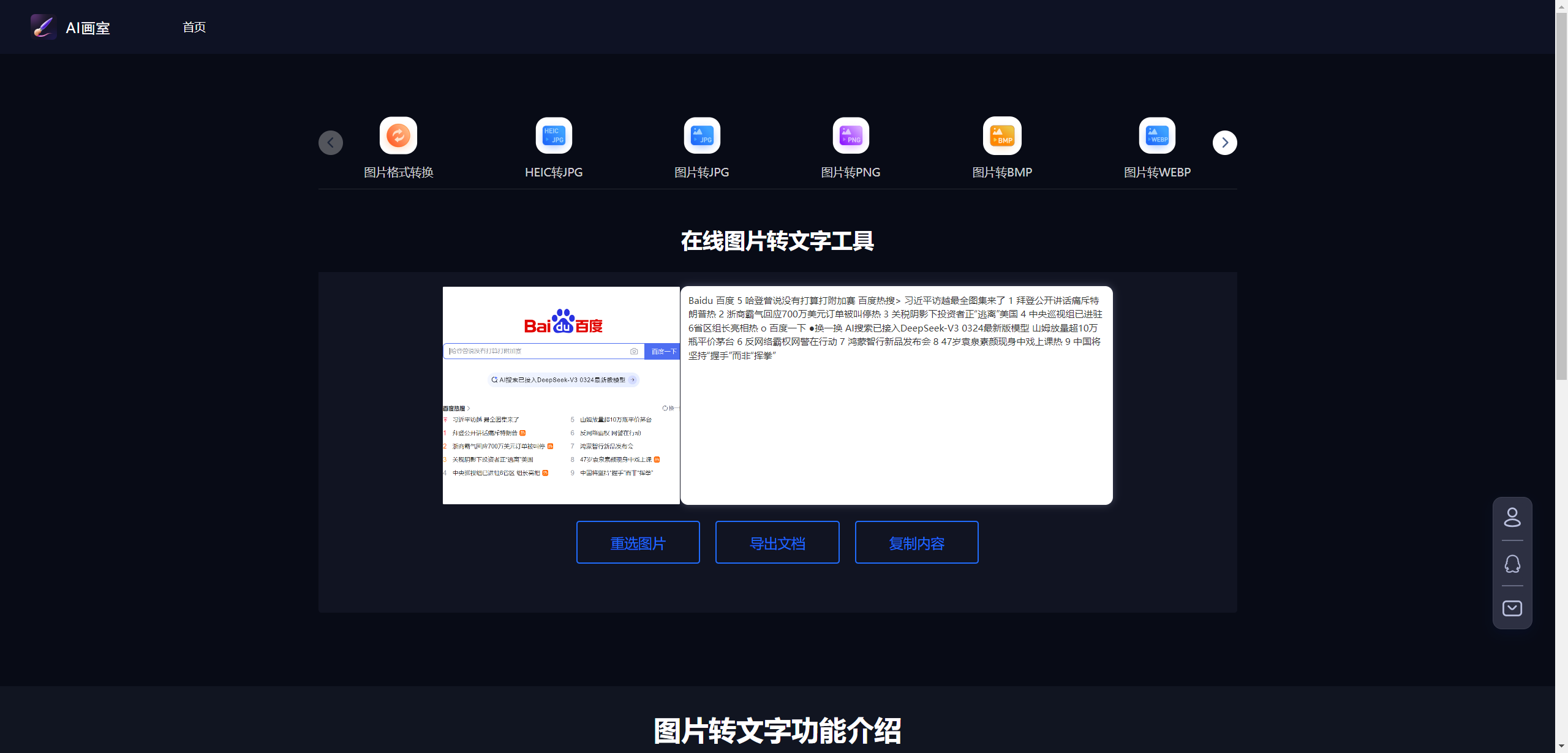Choose the 图片转PNG purple icon
The height and width of the screenshot is (753, 1568).
point(851,135)
